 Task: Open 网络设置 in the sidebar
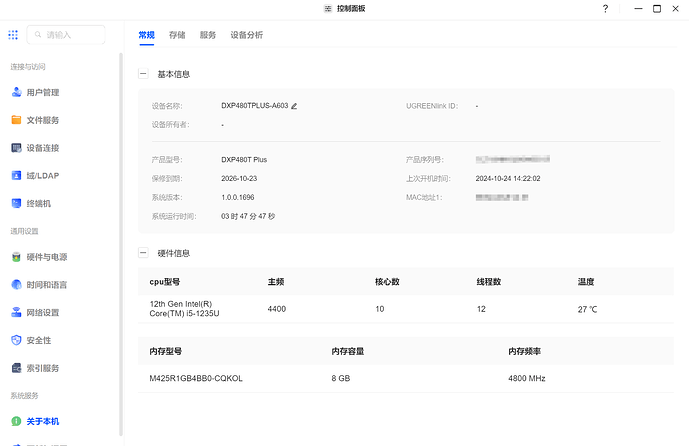coord(42,312)
